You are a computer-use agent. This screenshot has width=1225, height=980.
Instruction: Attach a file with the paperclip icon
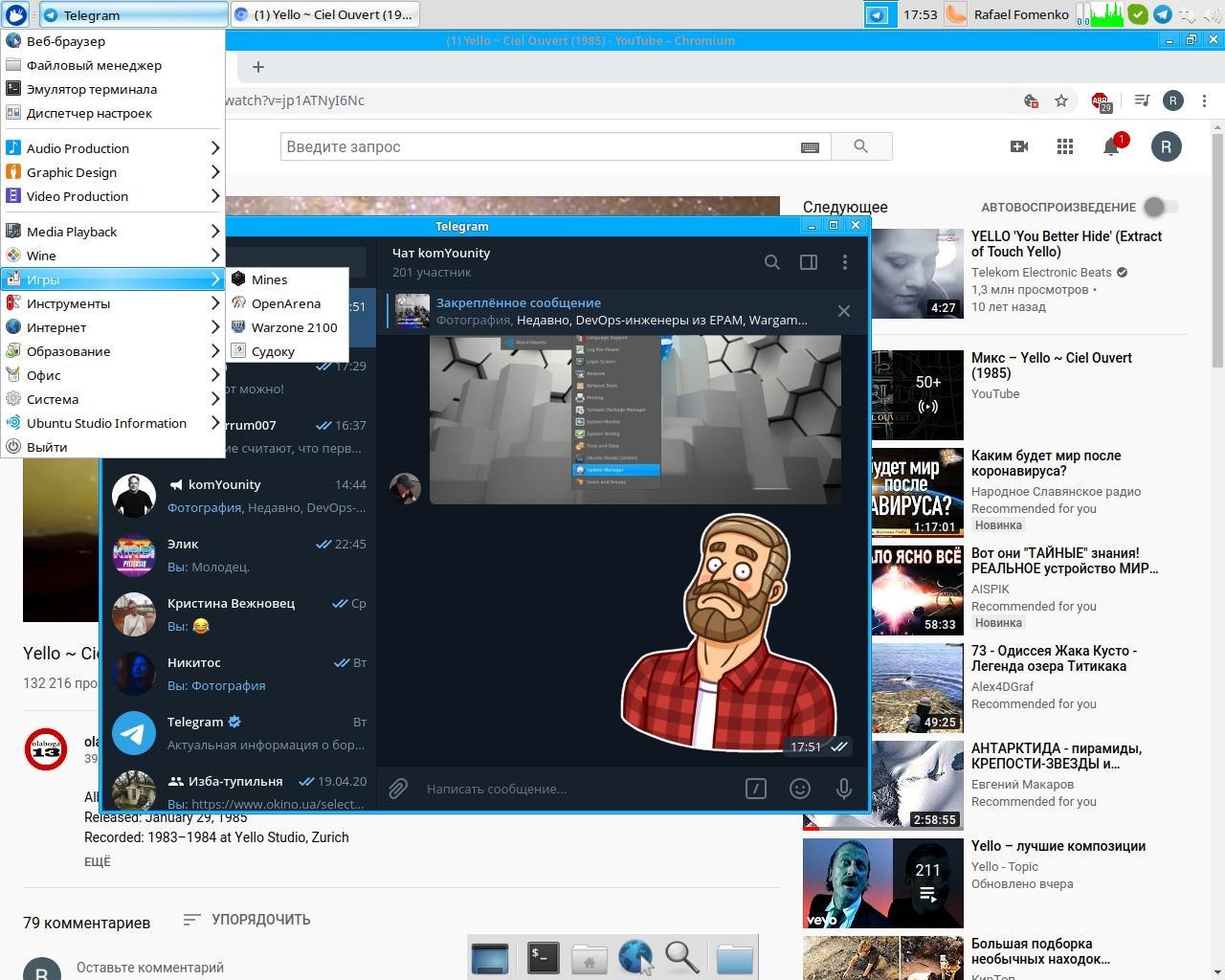tap(398, 789)
